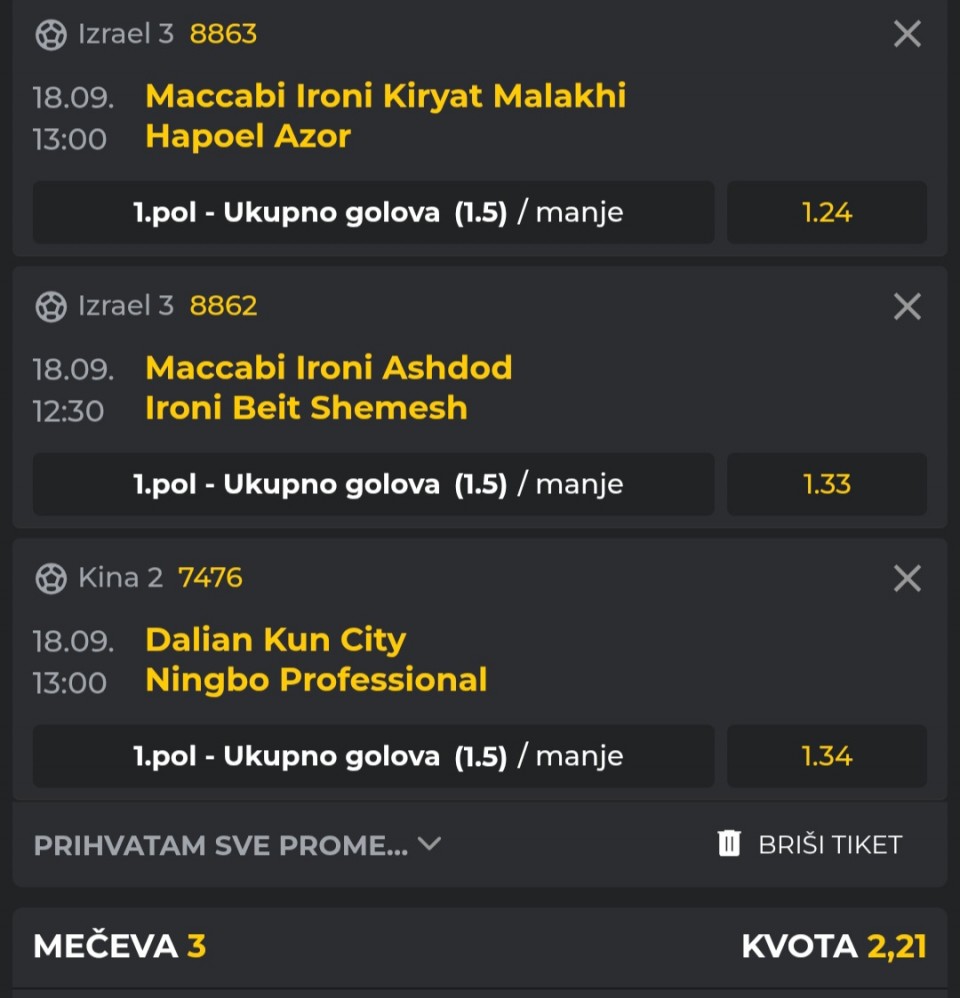Open the bet type for Hapoel Azor match
Viewport: 960px width, 998px height.
tap(373, 212)
